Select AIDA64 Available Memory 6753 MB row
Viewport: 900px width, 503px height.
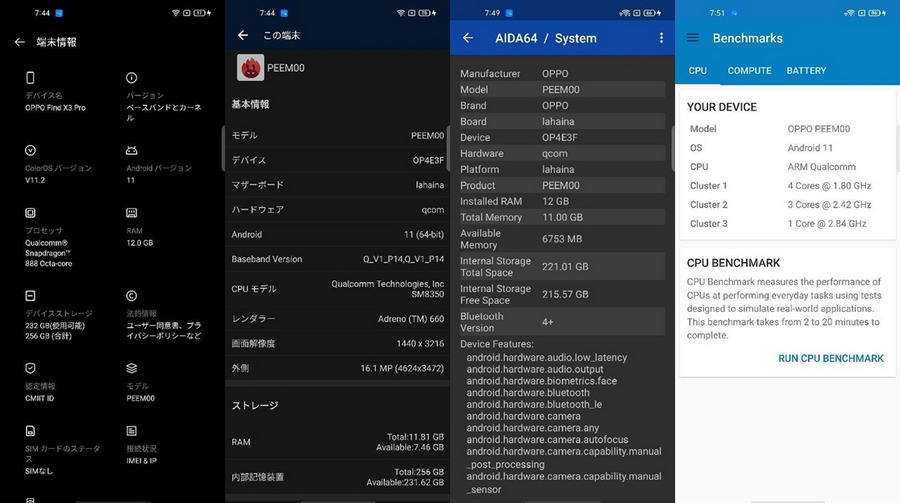[562, 239]
